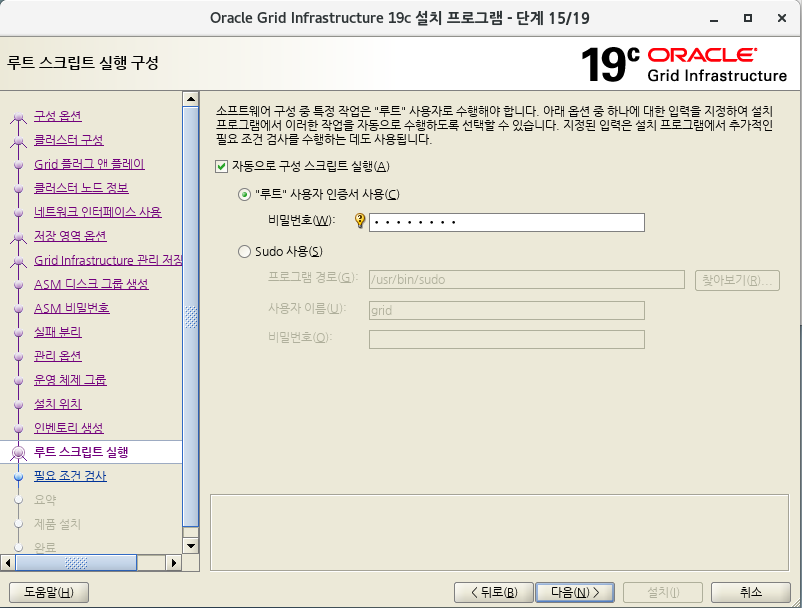Open 클러스터 노드 정보 step
802x608 pixels.
click(81, 188)
